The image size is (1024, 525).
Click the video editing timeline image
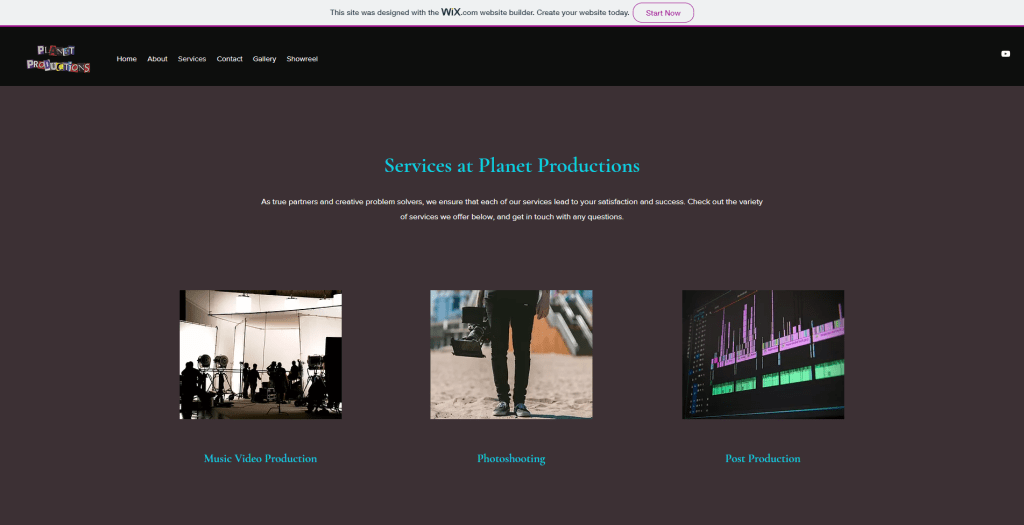click(x=762, y=354)
